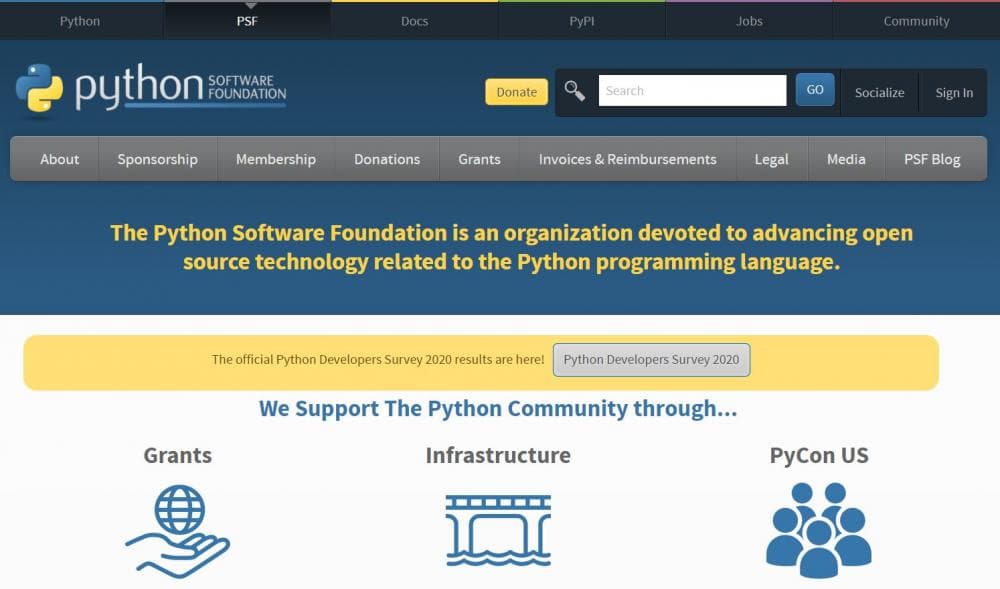This screenshot has width=1000, height=589.
Task: Open the Socialize dropdown
Action: [879, 92]
